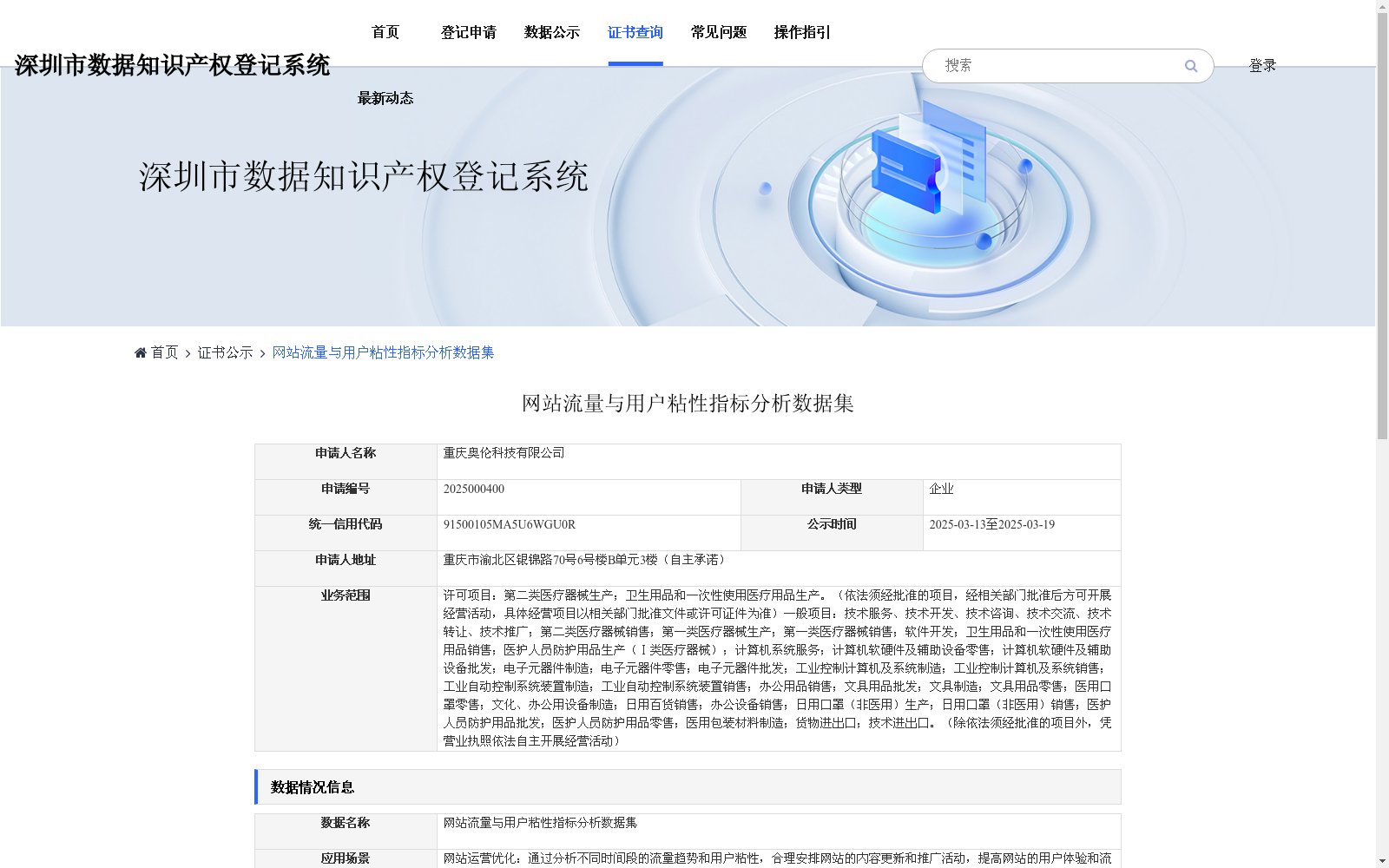This screenshot has height=868, width=1389.
Task: Click the application number 2025000400
Action: pyautogui.click(x=474, y=489)
